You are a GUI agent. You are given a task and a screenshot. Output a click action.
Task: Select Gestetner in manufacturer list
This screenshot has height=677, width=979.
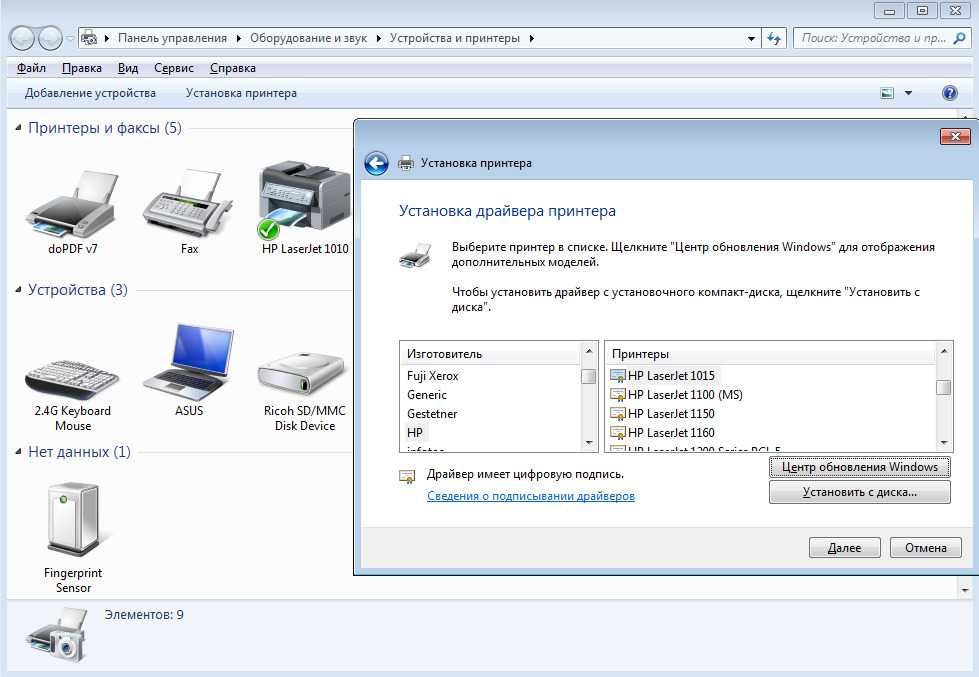pos(432,413)
